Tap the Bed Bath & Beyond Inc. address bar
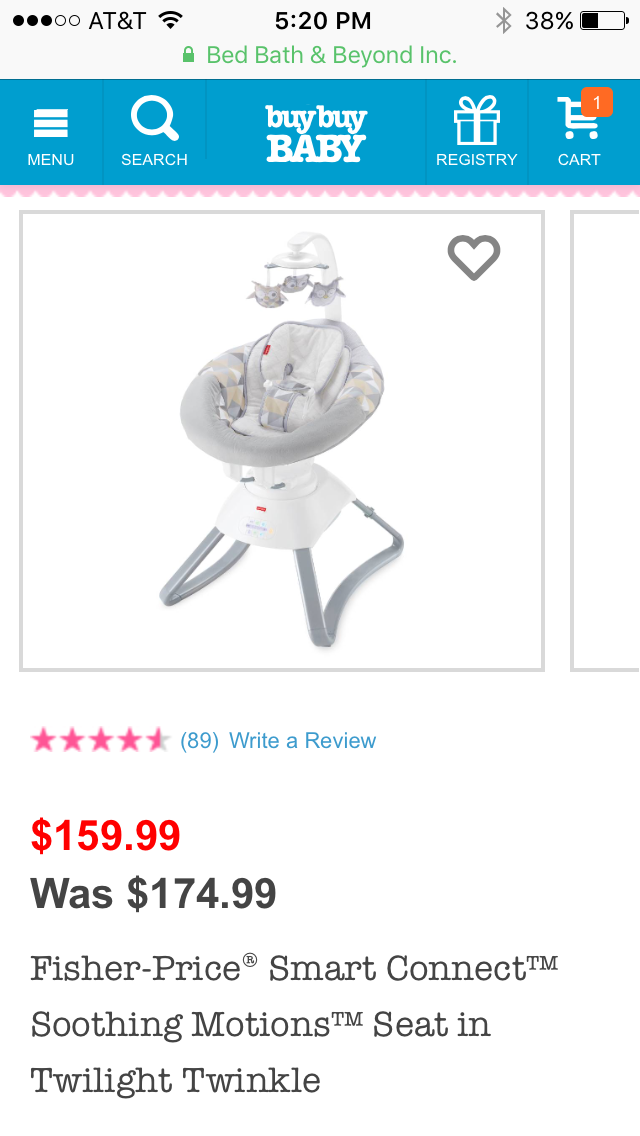This screenshot has height=1136, width=640. pyautogui.click(x=320, y=55)
